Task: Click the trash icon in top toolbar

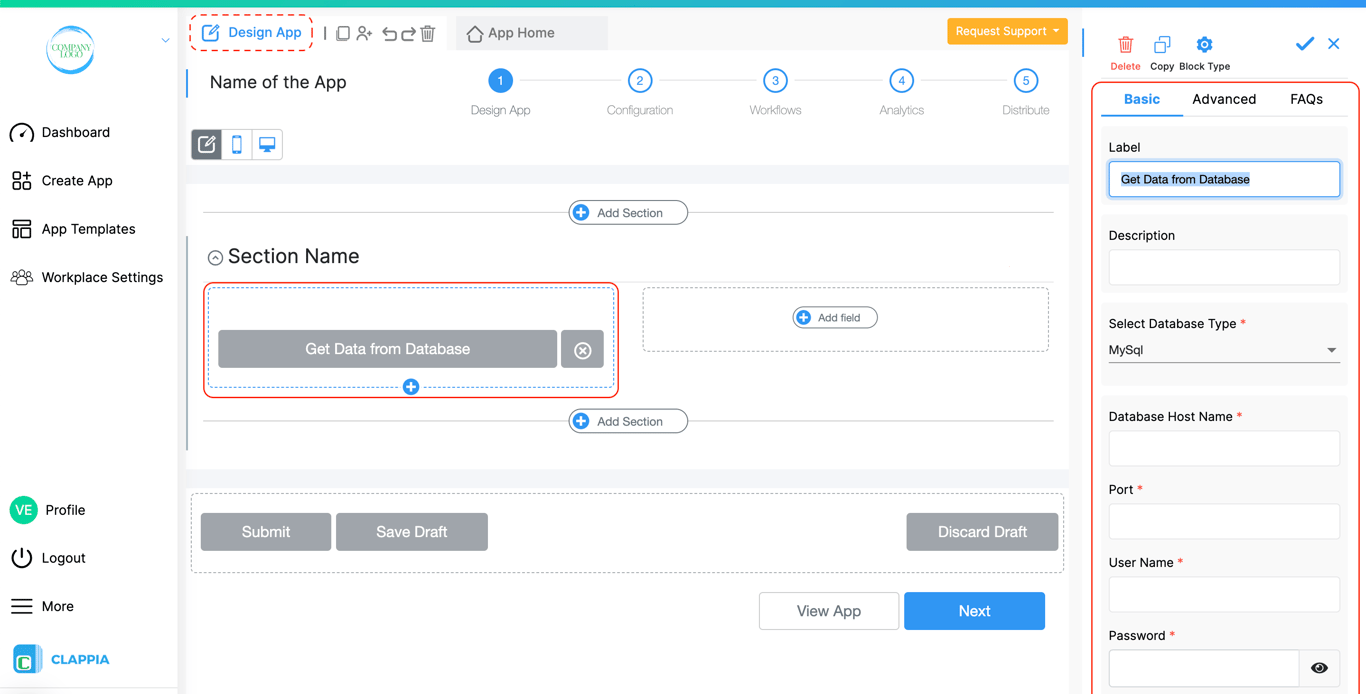Action: [x=428, y=34]
